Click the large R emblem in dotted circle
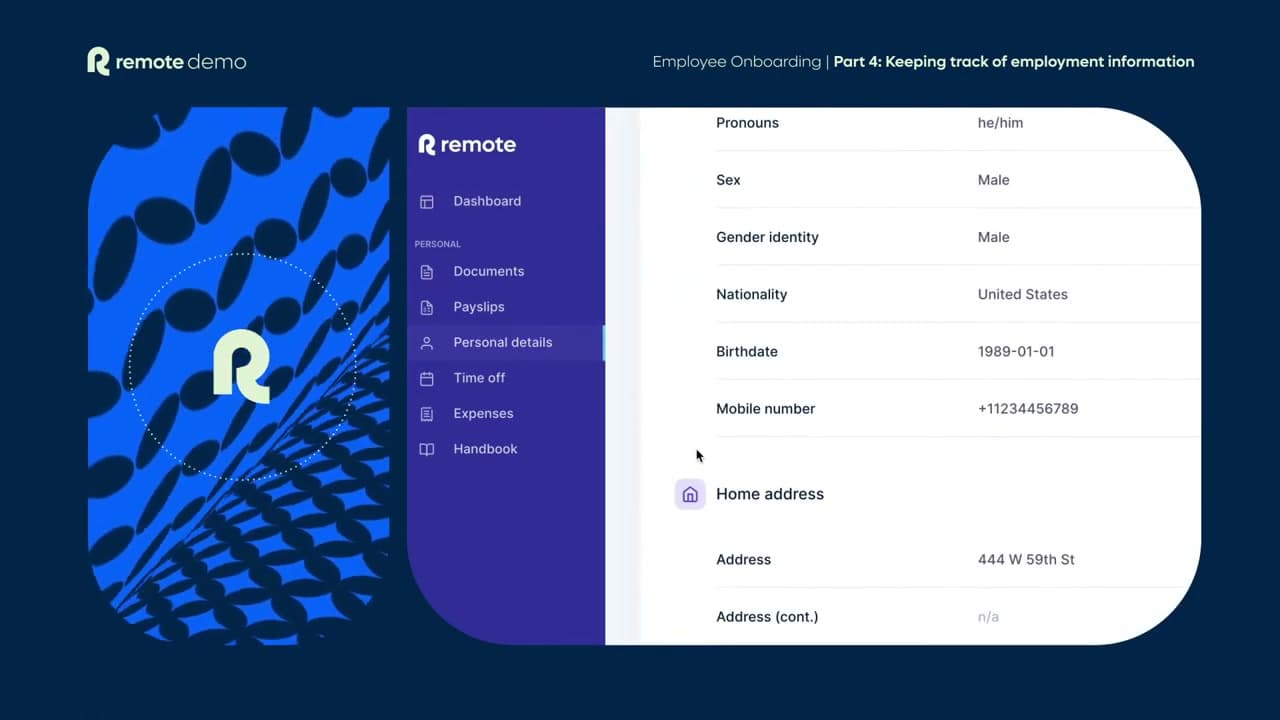Screen dimensions: 1280x720 (242, 367)
